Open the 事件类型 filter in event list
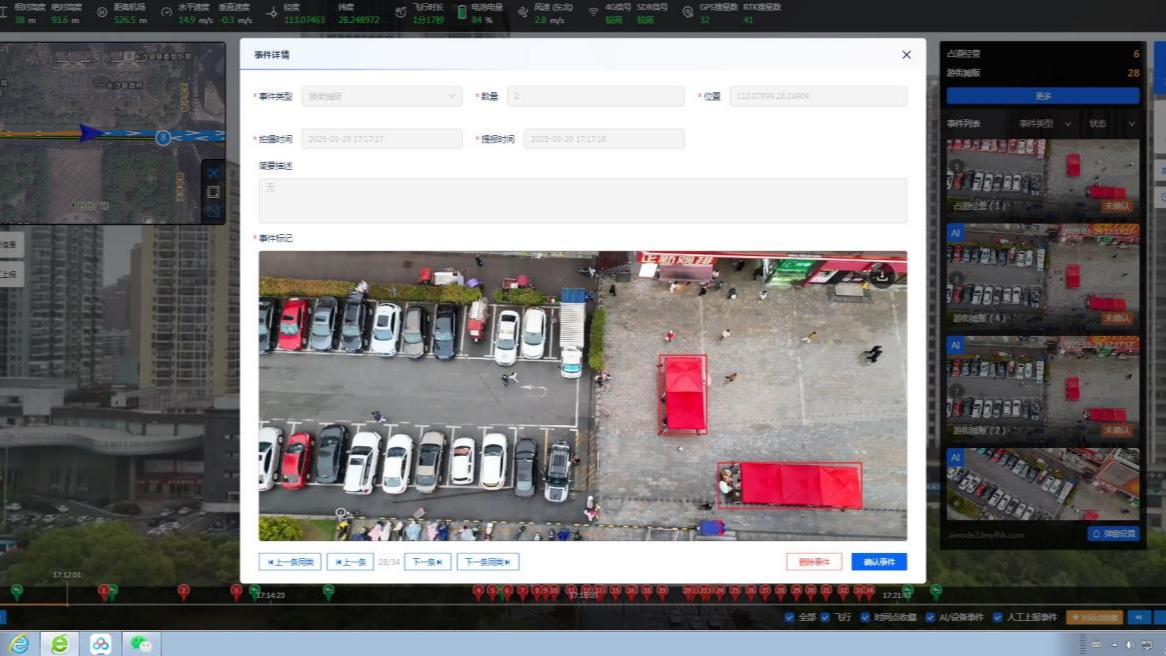1166x656 pixels. point(1044,124)
